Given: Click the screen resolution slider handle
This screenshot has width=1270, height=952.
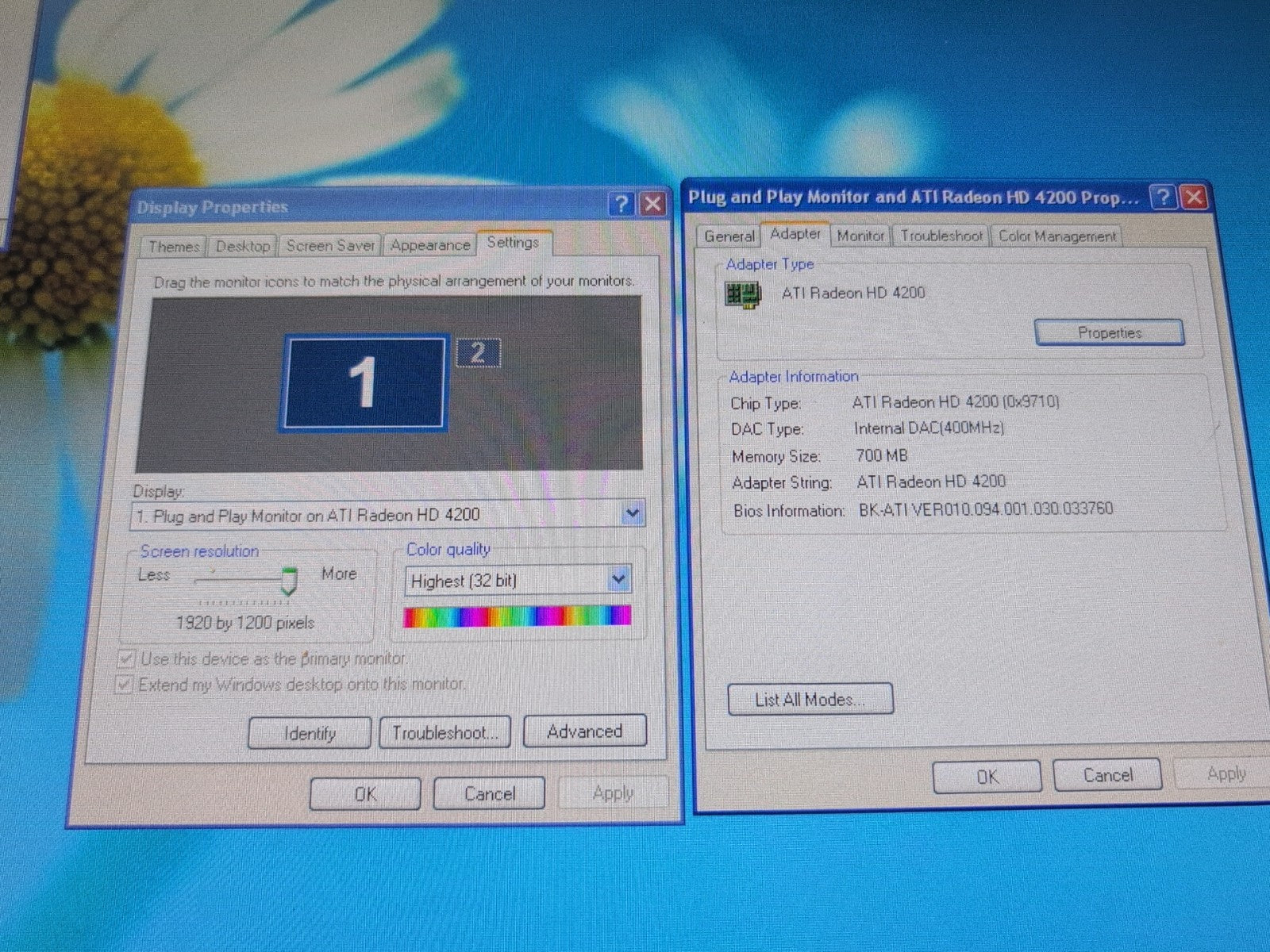Looking at the screenshot, I should (x=289, y=581).
